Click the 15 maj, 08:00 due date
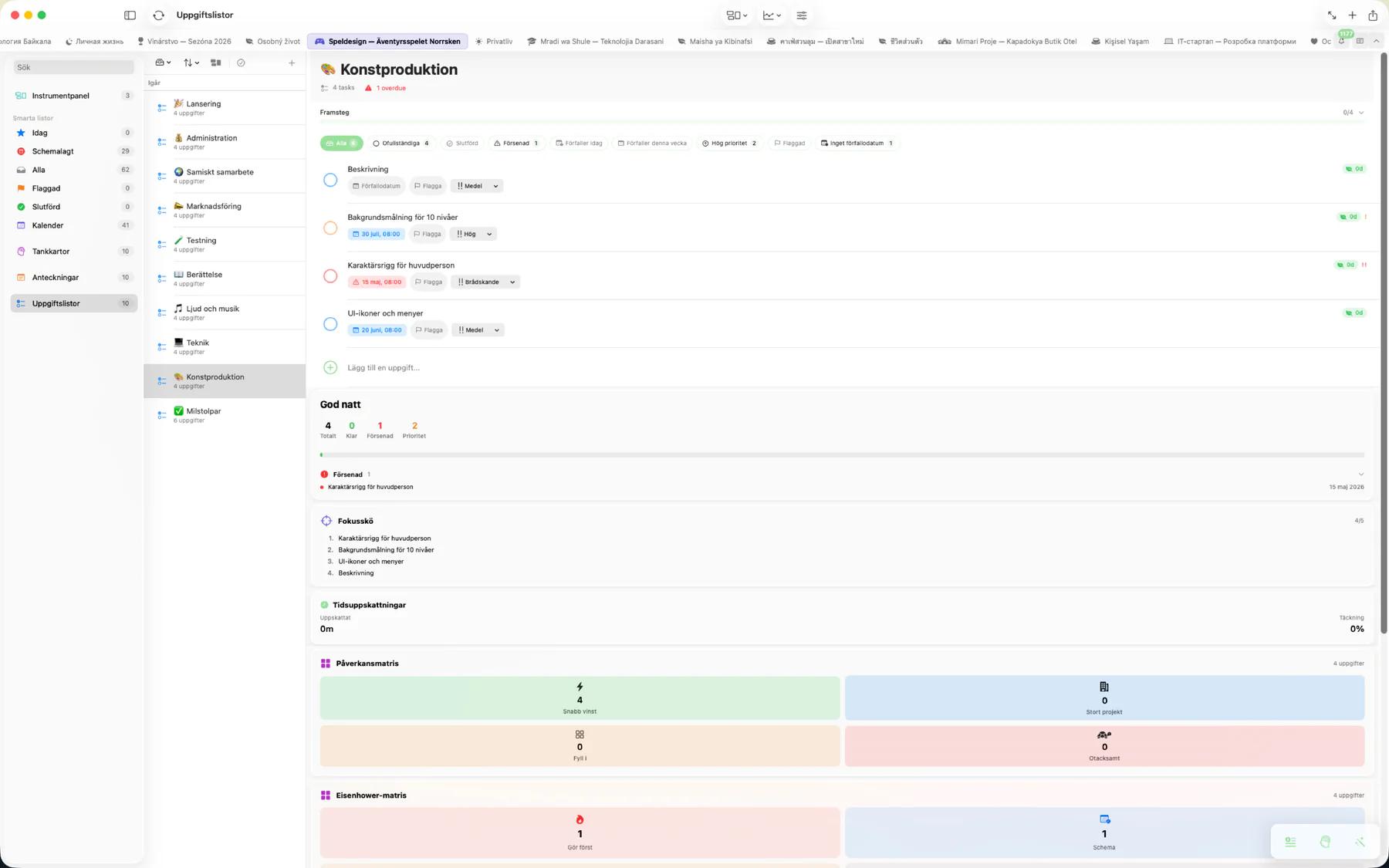Image resolution: width=1389 pixels, height=868 pixels. (377, 282)
